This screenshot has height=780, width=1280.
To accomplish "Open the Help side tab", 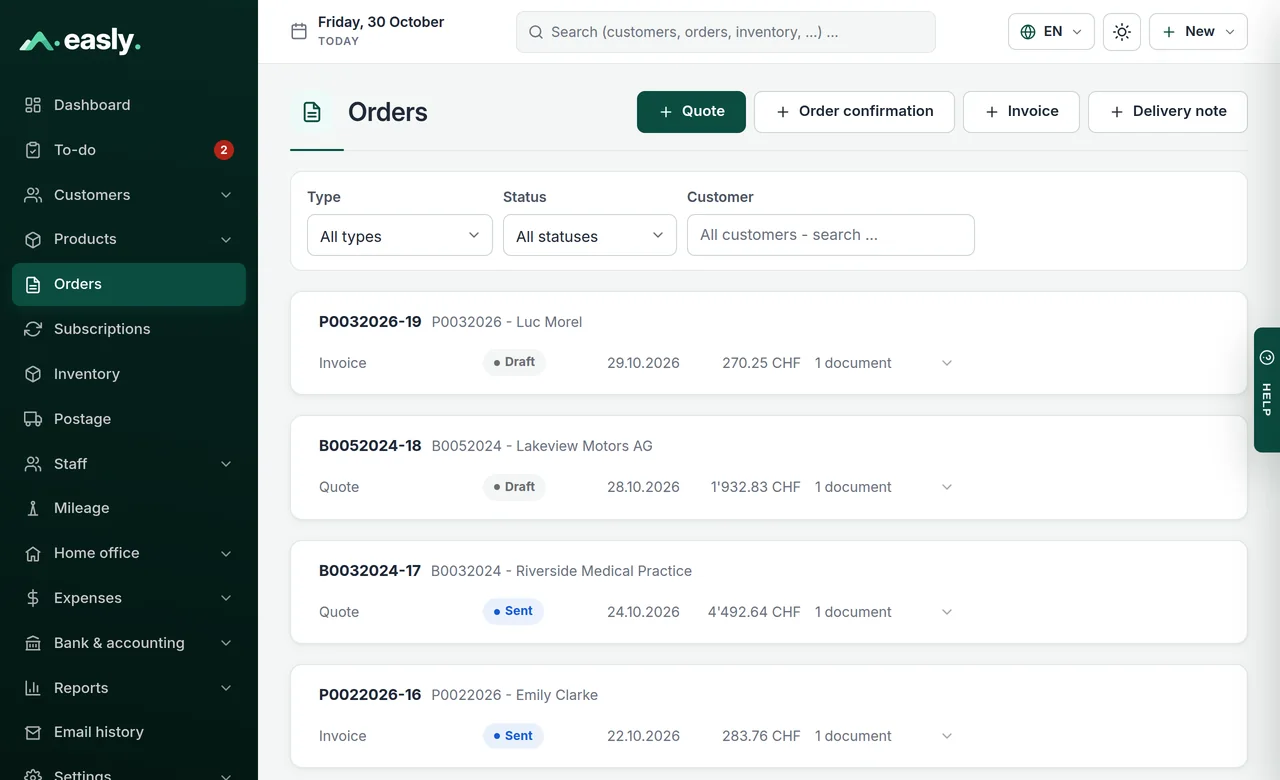I will 1267,390.
